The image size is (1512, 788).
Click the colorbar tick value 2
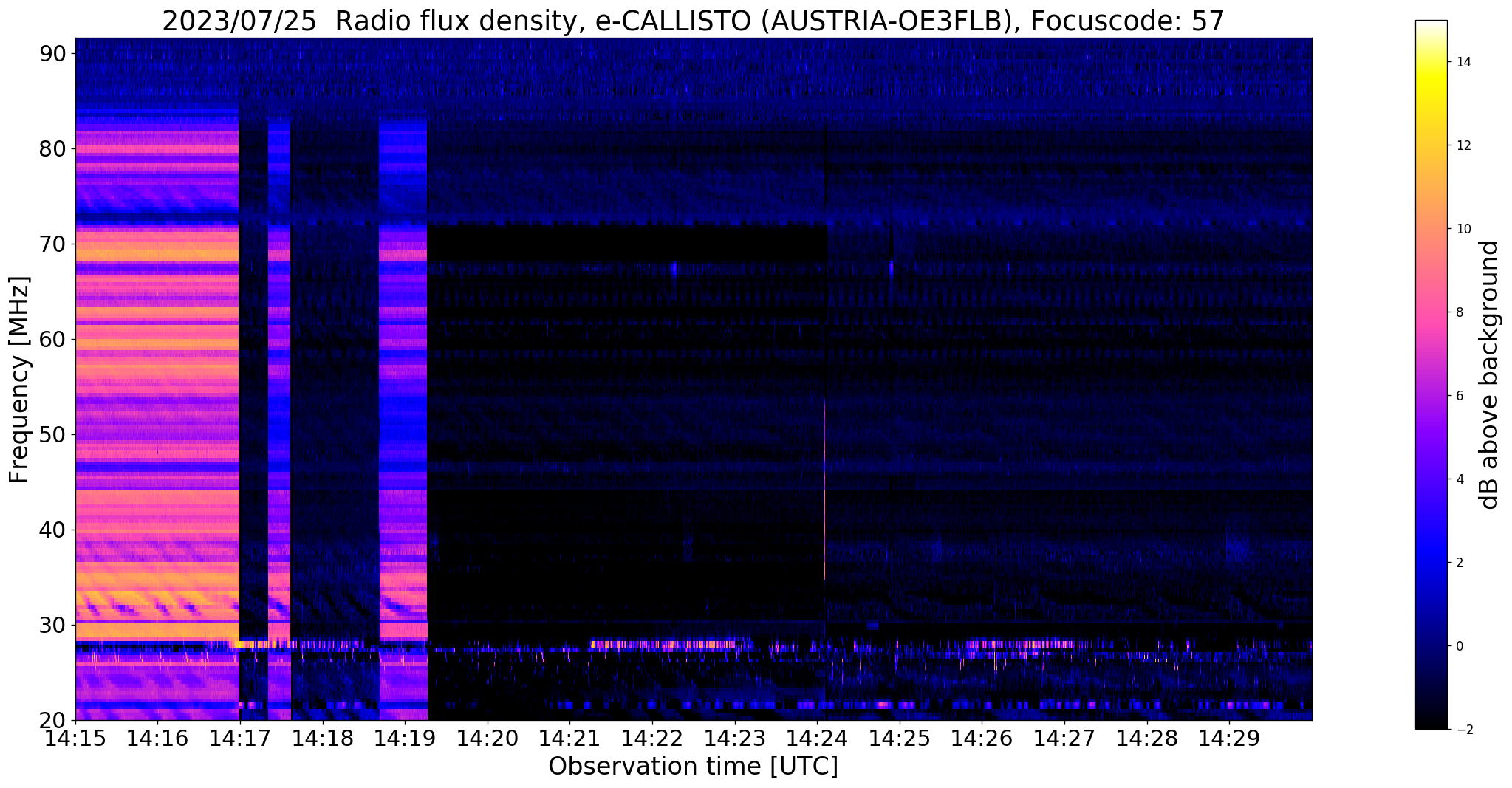coord(1459,563)
